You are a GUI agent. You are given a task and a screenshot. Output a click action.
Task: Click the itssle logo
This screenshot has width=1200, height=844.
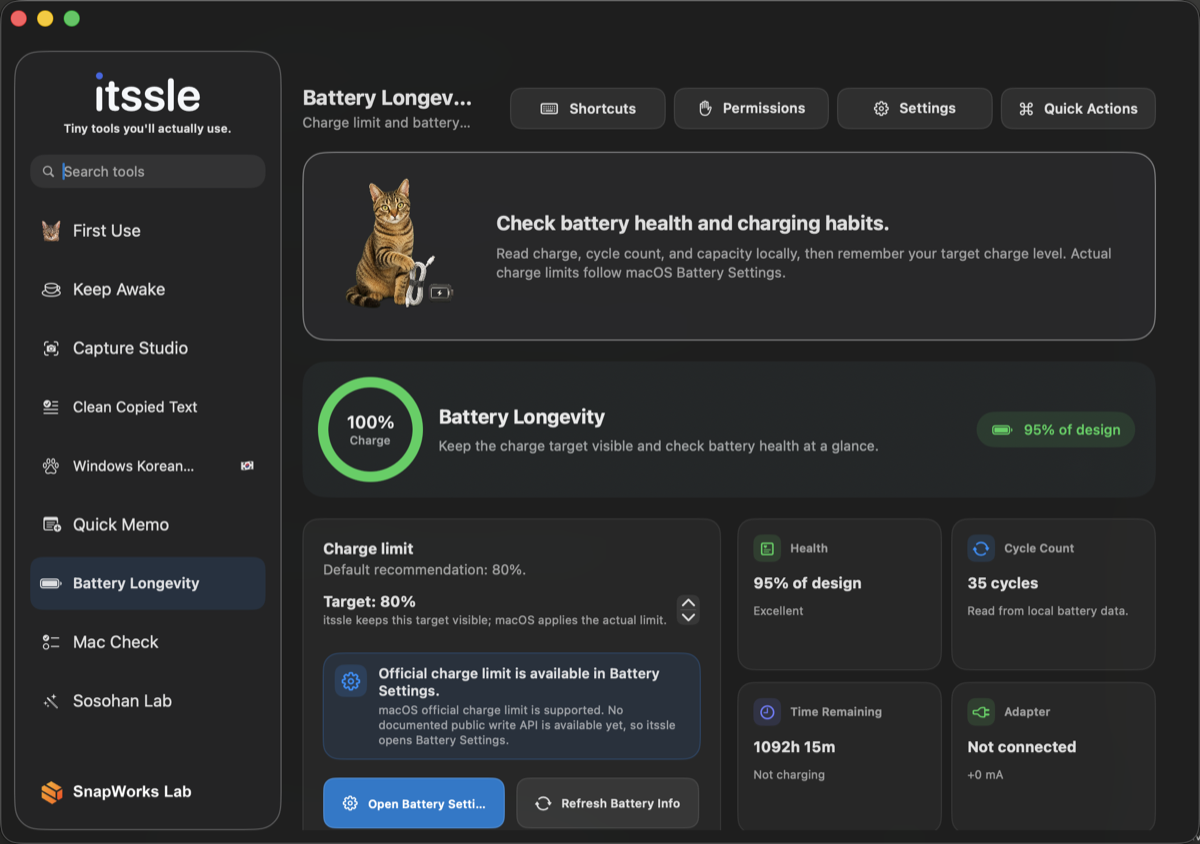click(148, 93)
